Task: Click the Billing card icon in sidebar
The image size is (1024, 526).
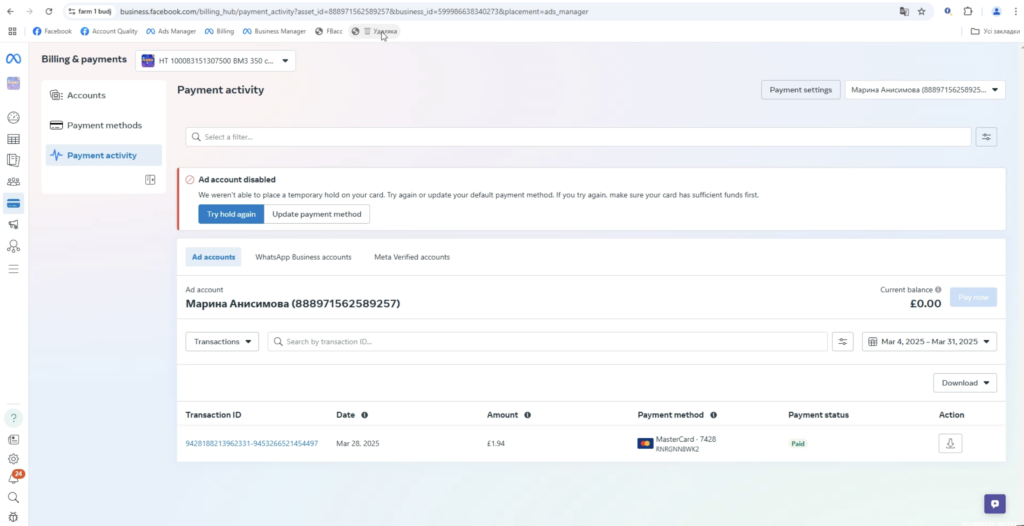Action: (x=13, y=203)
